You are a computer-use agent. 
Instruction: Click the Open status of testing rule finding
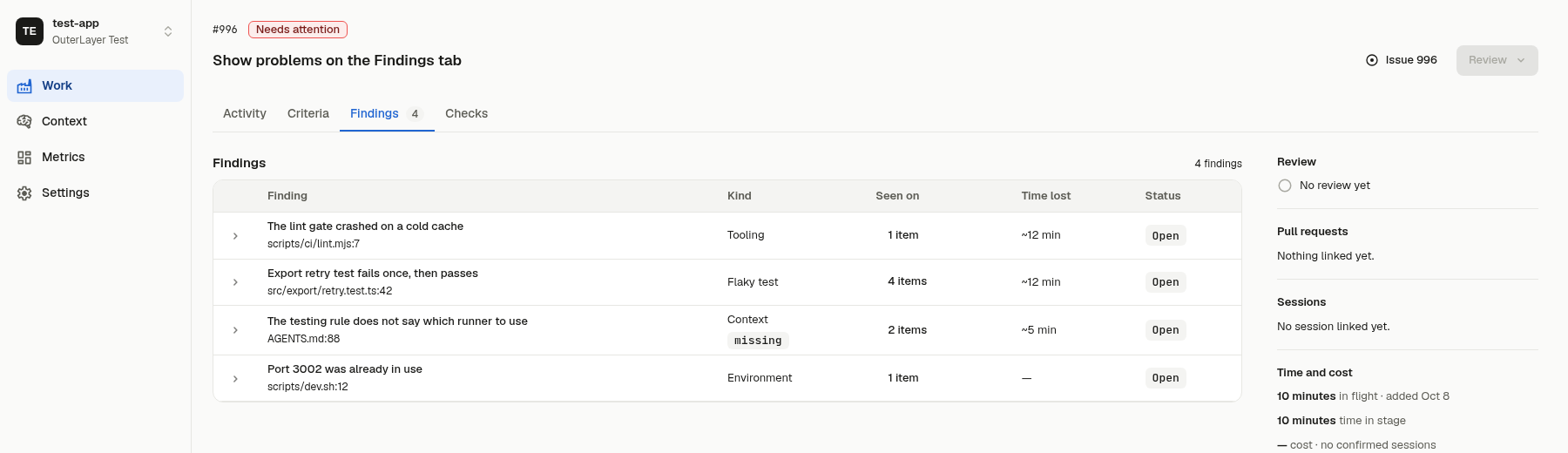(1166, 330)
